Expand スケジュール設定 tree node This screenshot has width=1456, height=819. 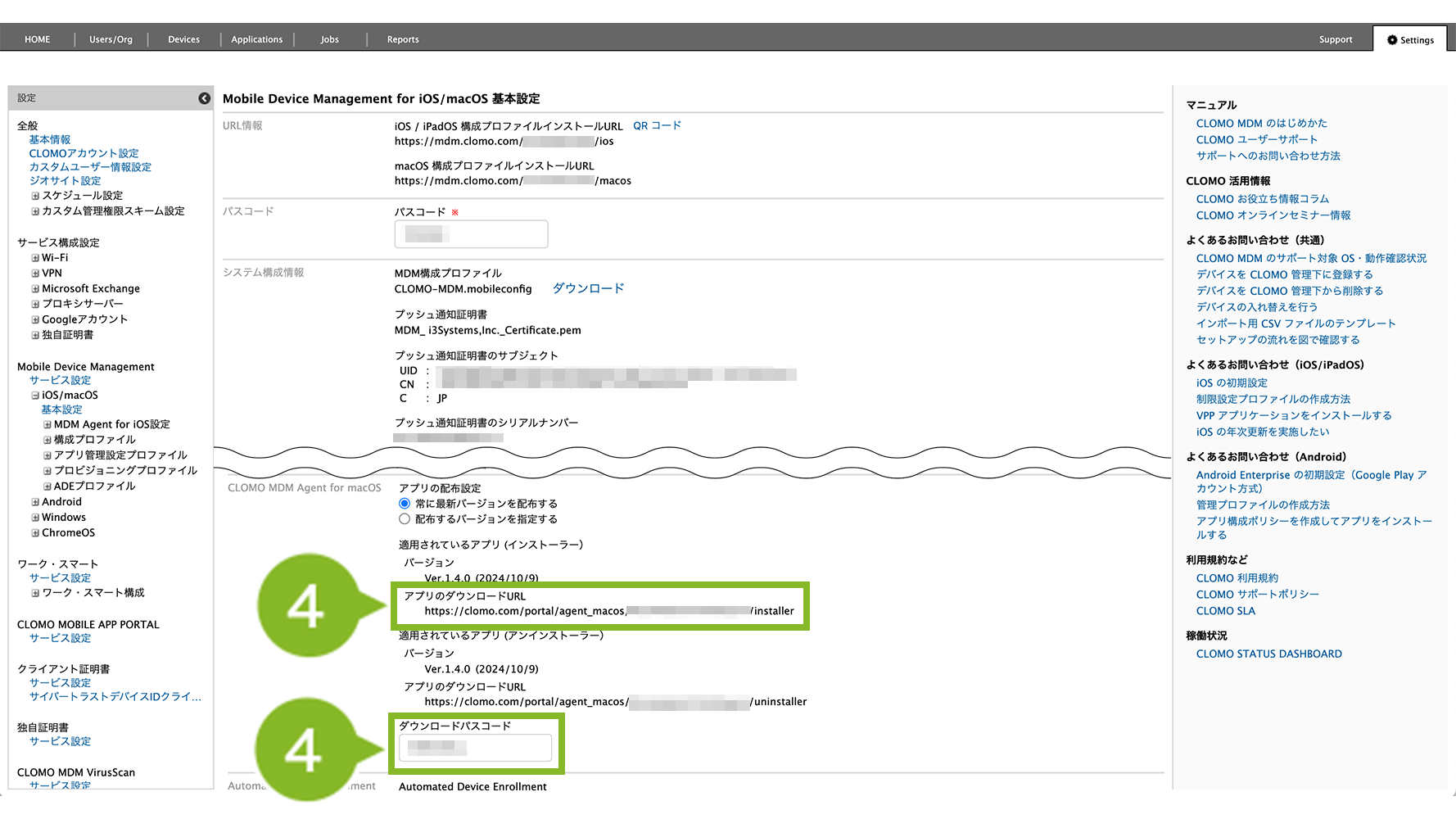click(35, 196)
